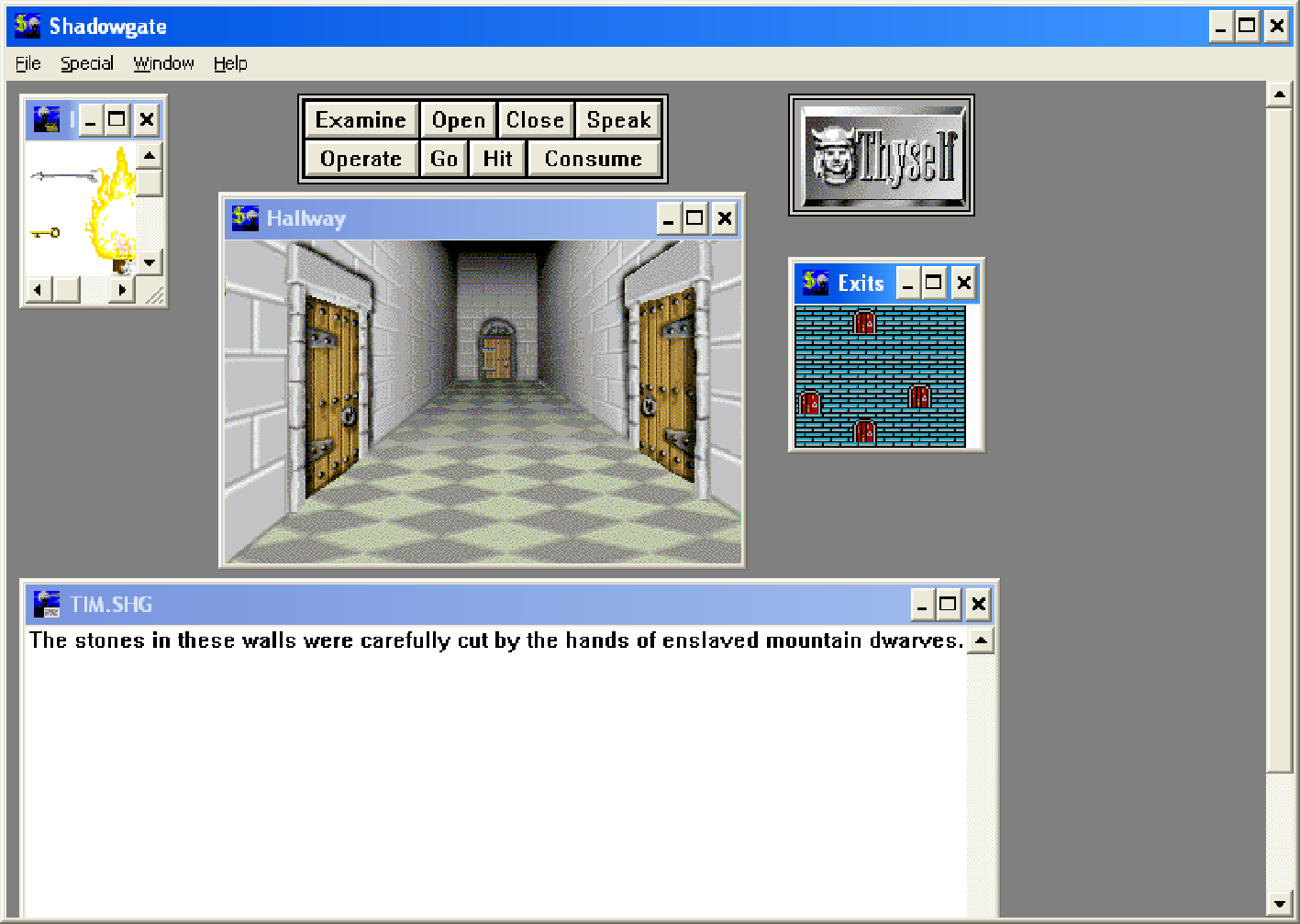Choose the bottom door in Exits map
This screenshot has width=1300, height=924.
tap(864, 430)
